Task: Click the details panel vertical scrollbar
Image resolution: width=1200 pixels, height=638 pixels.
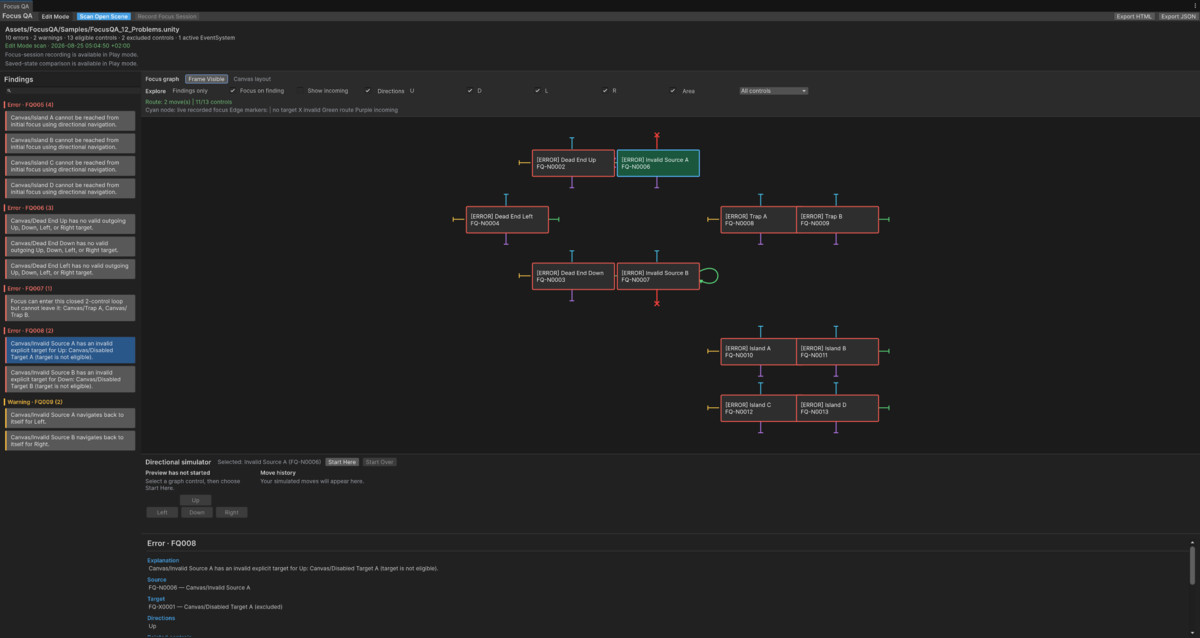Action: pyautogui.click(x=1192, y=565)
